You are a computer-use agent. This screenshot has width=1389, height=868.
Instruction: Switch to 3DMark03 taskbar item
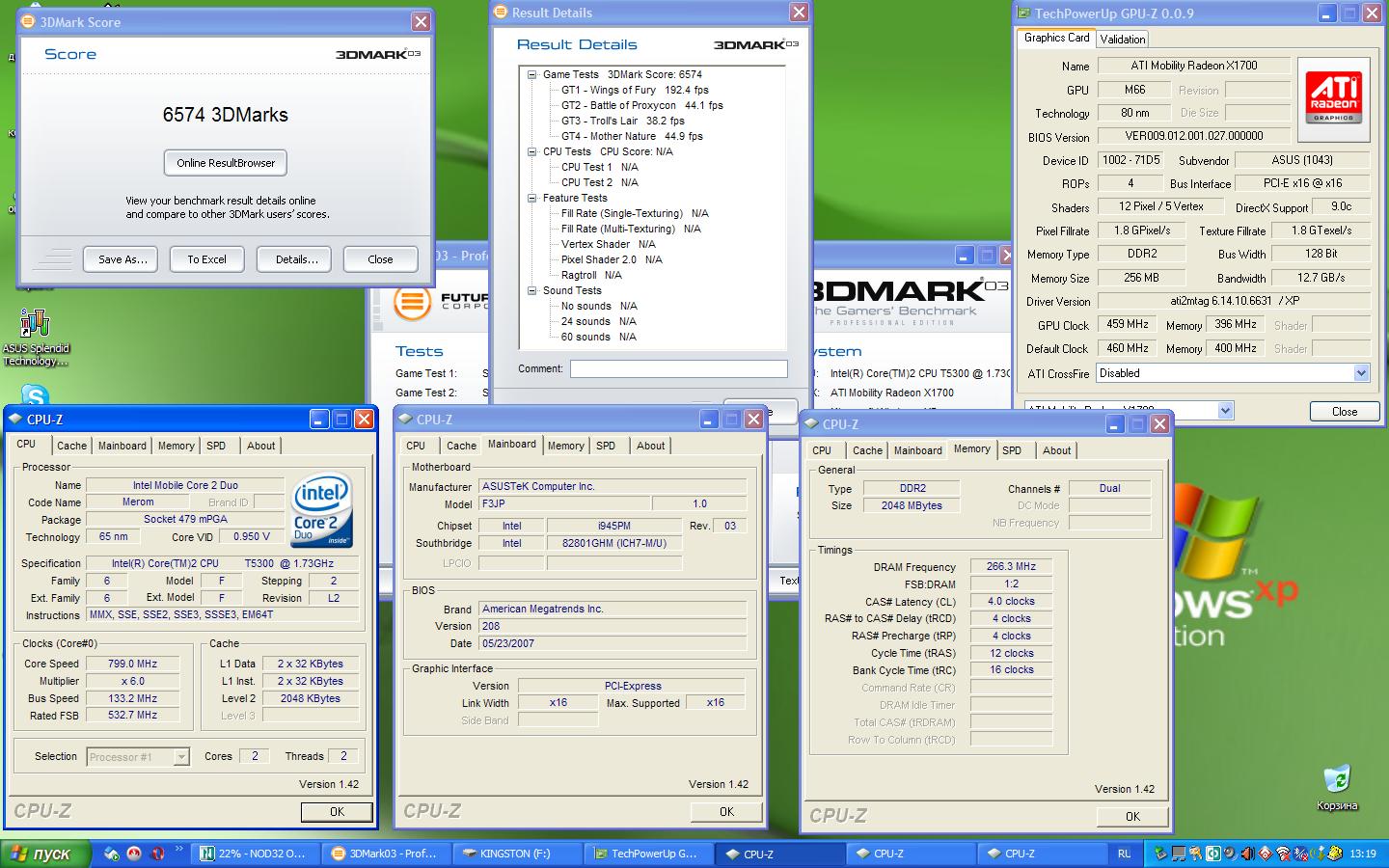point(386,854)
